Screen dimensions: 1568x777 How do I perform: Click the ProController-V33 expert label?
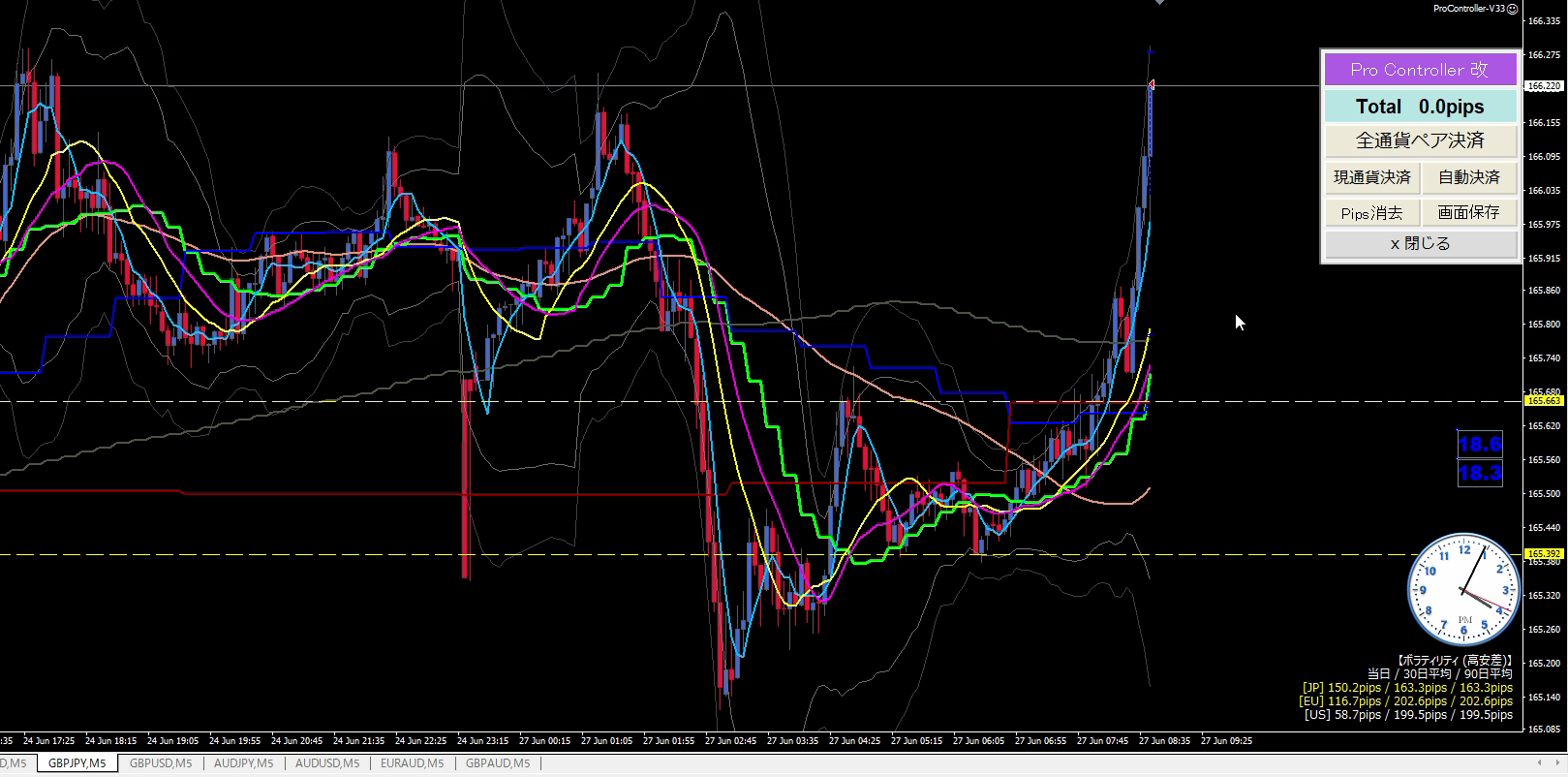(1469, 8)
